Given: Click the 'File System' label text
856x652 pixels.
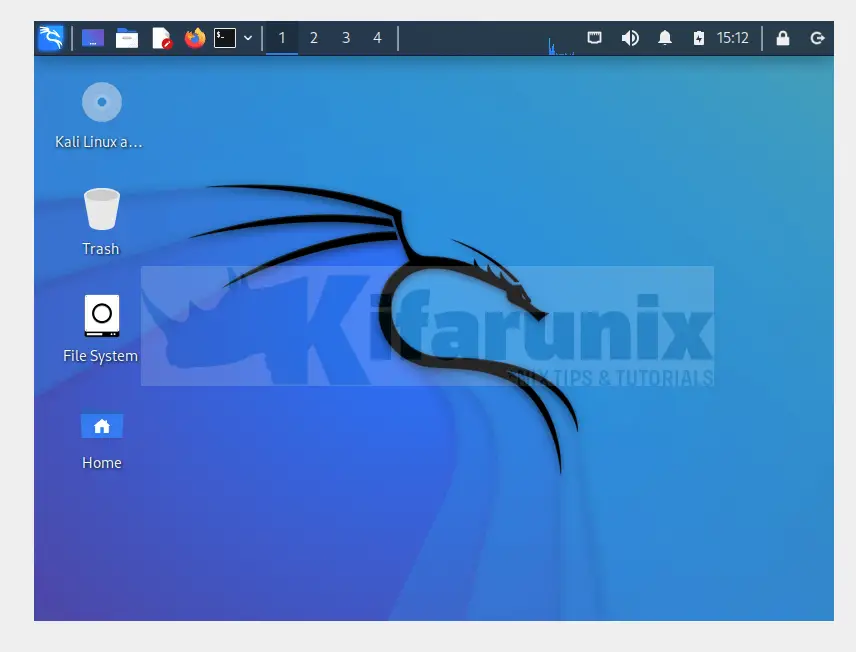Looking at the screenshot, I should coord(100,356).
